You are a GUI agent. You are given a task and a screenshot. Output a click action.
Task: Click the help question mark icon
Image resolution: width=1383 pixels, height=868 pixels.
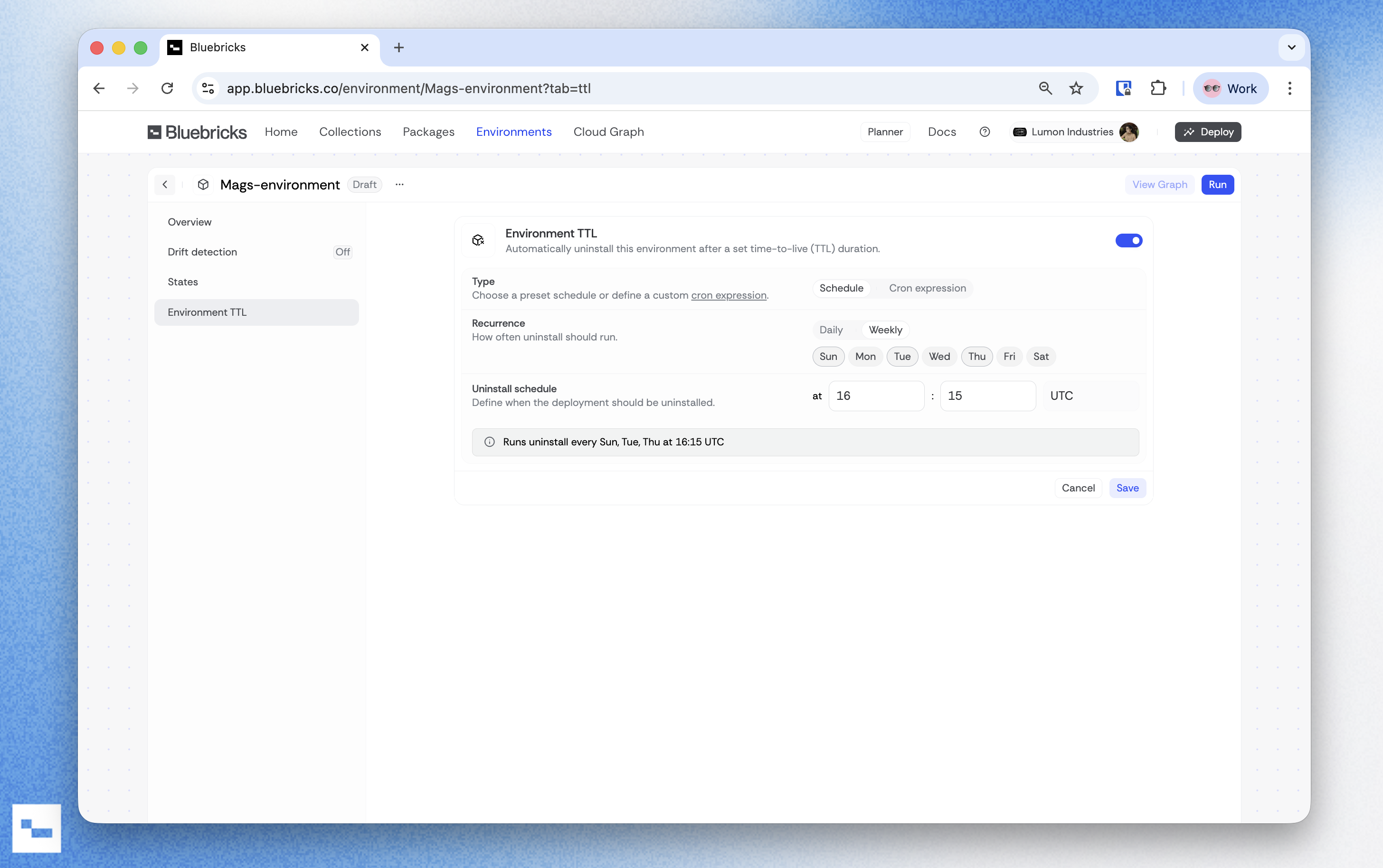coord(985,132)
